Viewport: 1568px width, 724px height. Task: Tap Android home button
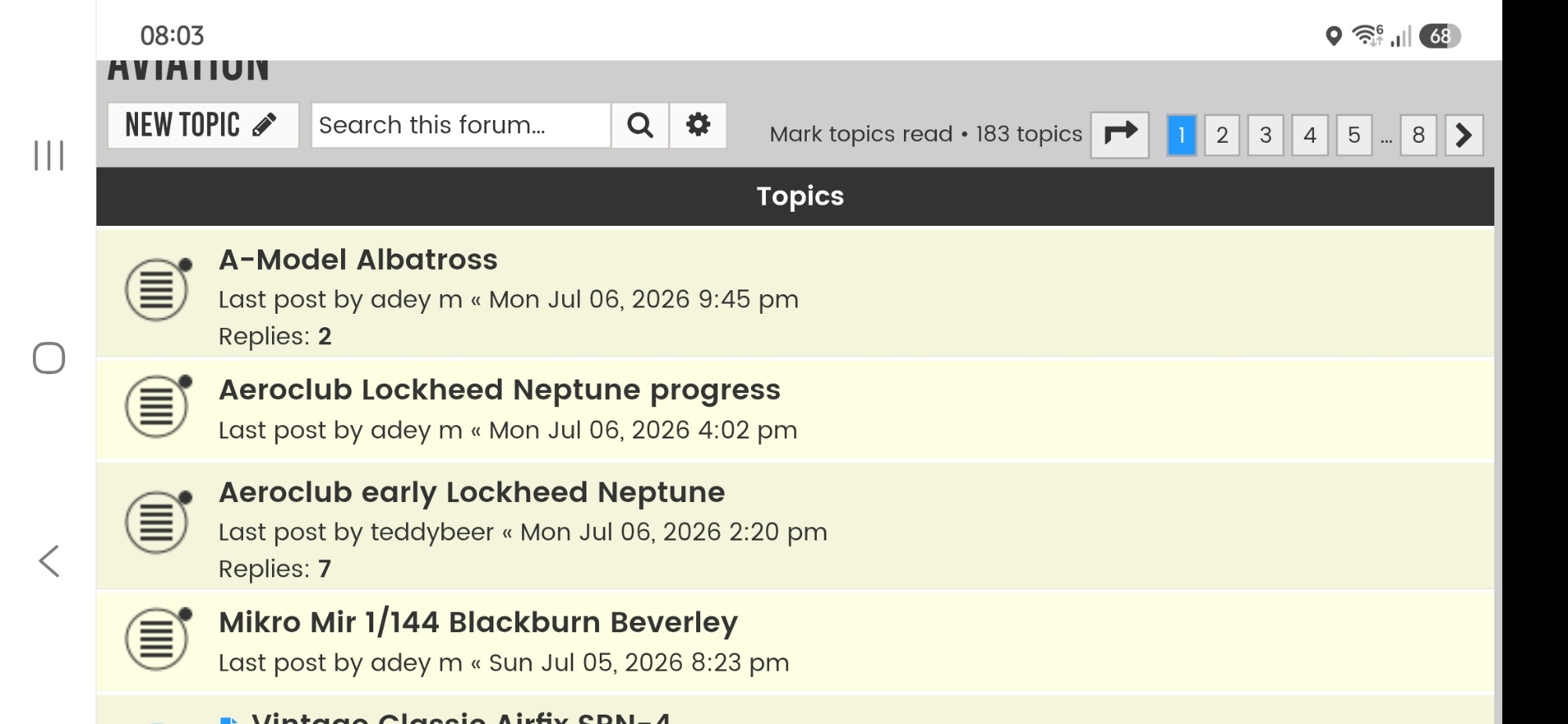(x=49, y=358)
